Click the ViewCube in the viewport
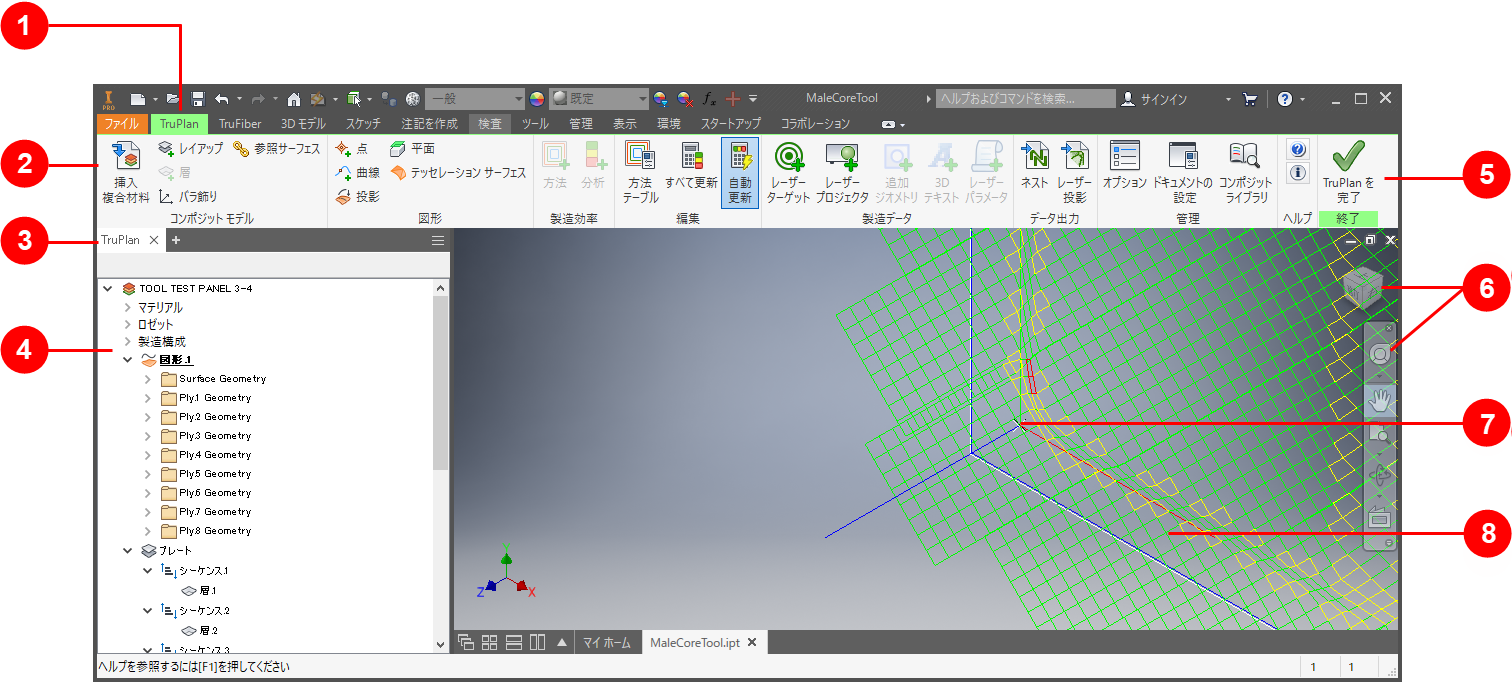1512x682 pixels. [1362, 289]
